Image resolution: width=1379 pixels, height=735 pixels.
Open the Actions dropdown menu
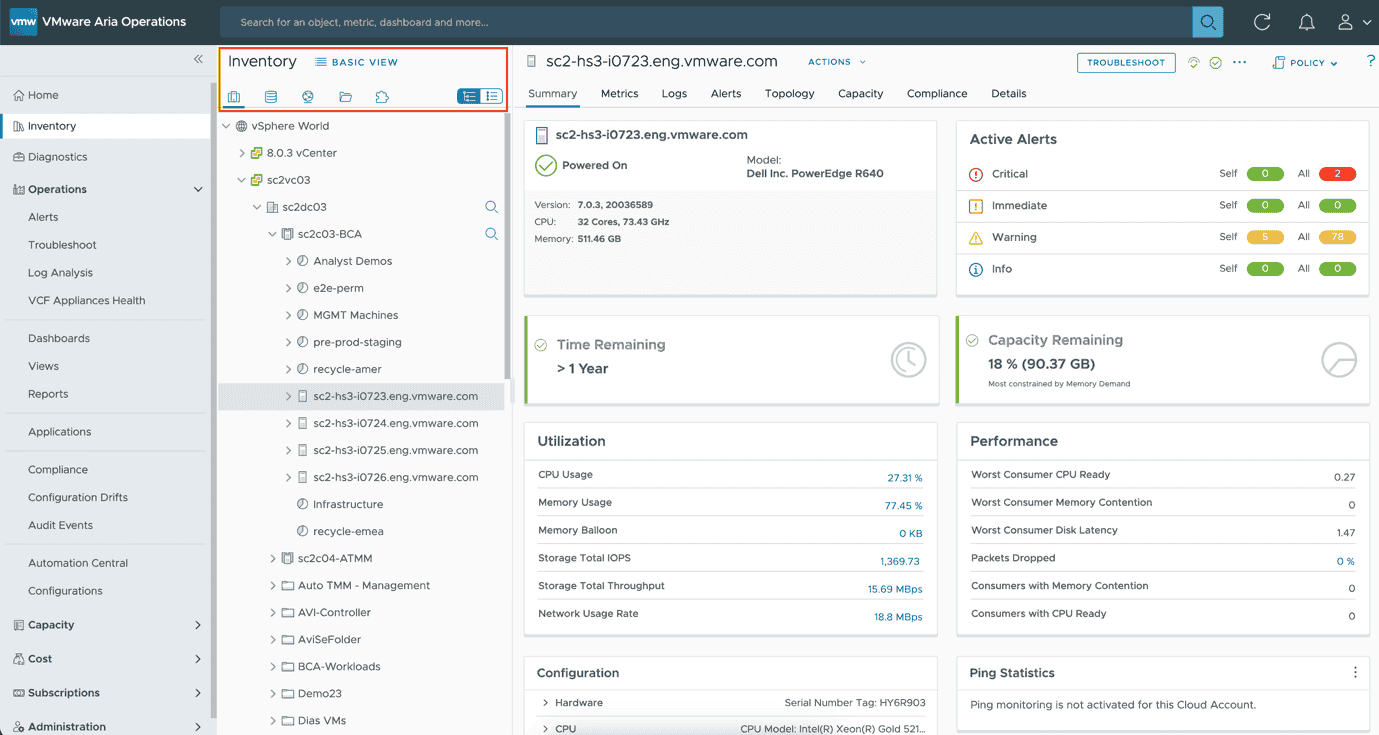click(836, 62)
